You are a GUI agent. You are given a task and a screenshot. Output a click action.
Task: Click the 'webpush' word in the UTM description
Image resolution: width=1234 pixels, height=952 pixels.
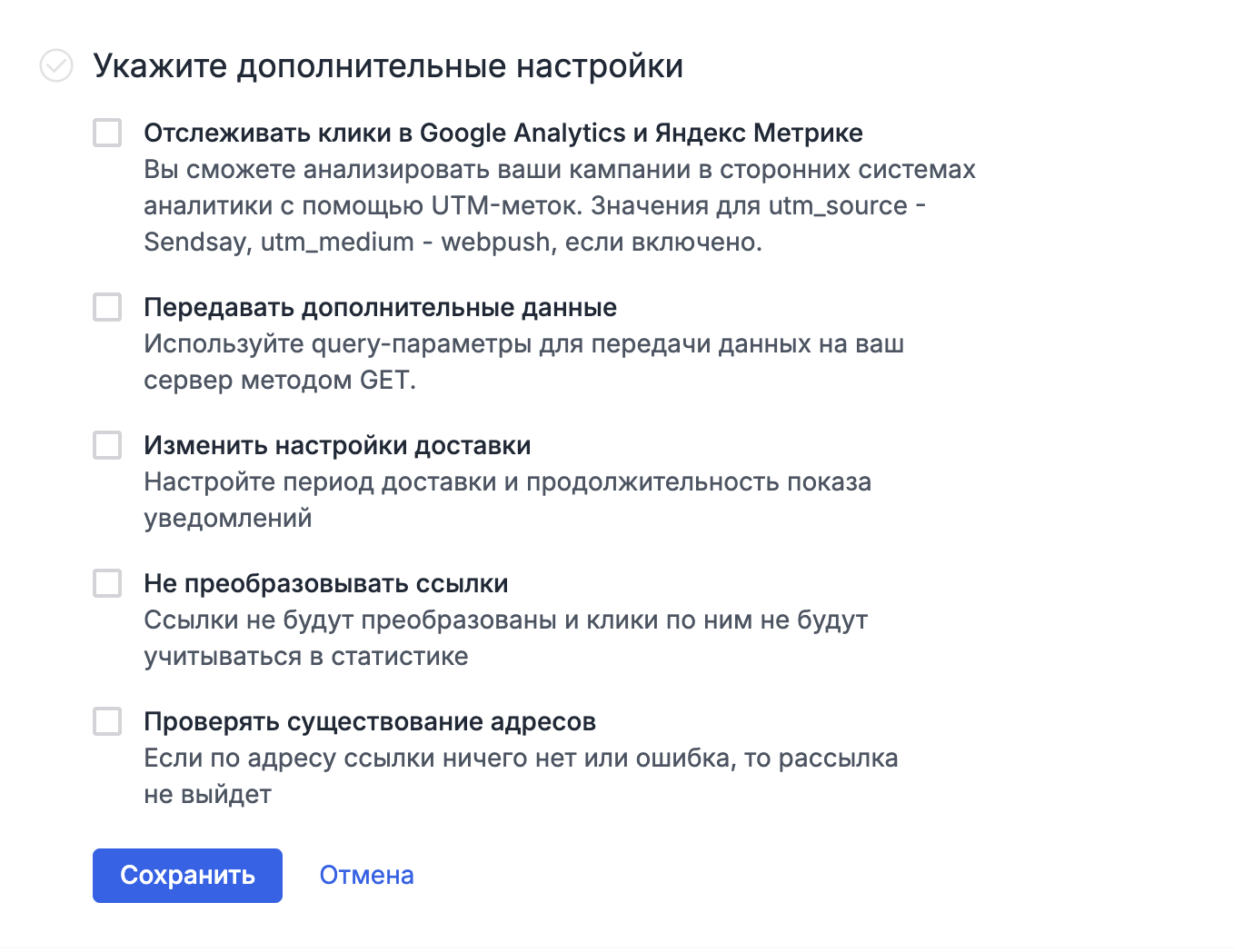tap(495, 243)
